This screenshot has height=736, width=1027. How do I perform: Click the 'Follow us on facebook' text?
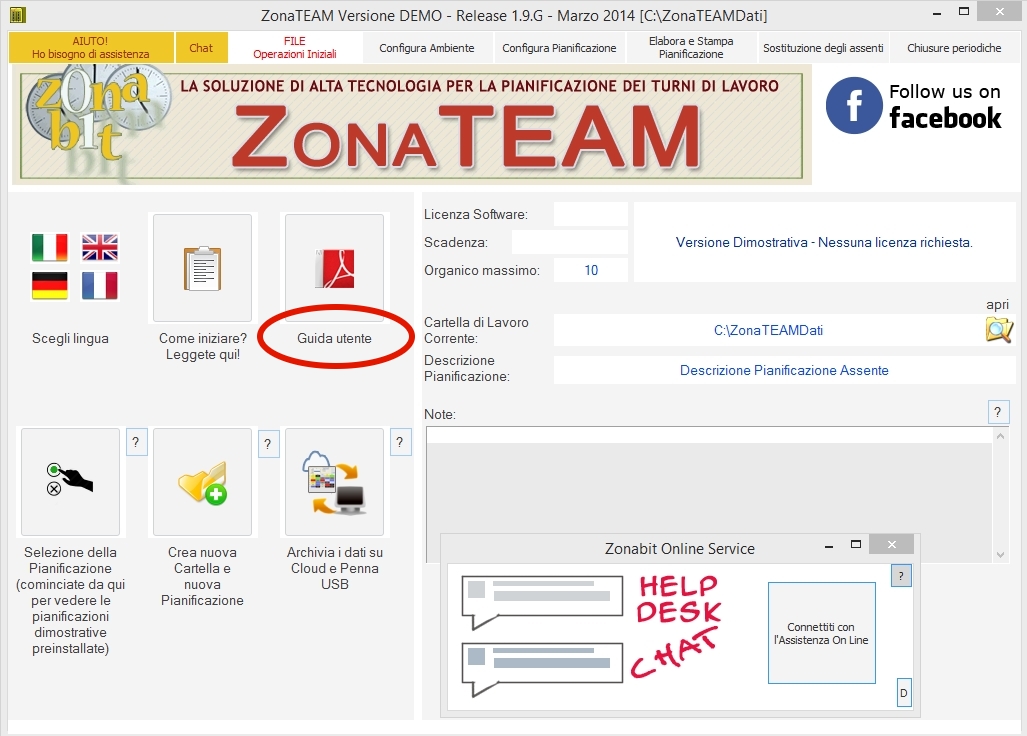(945, 107)
